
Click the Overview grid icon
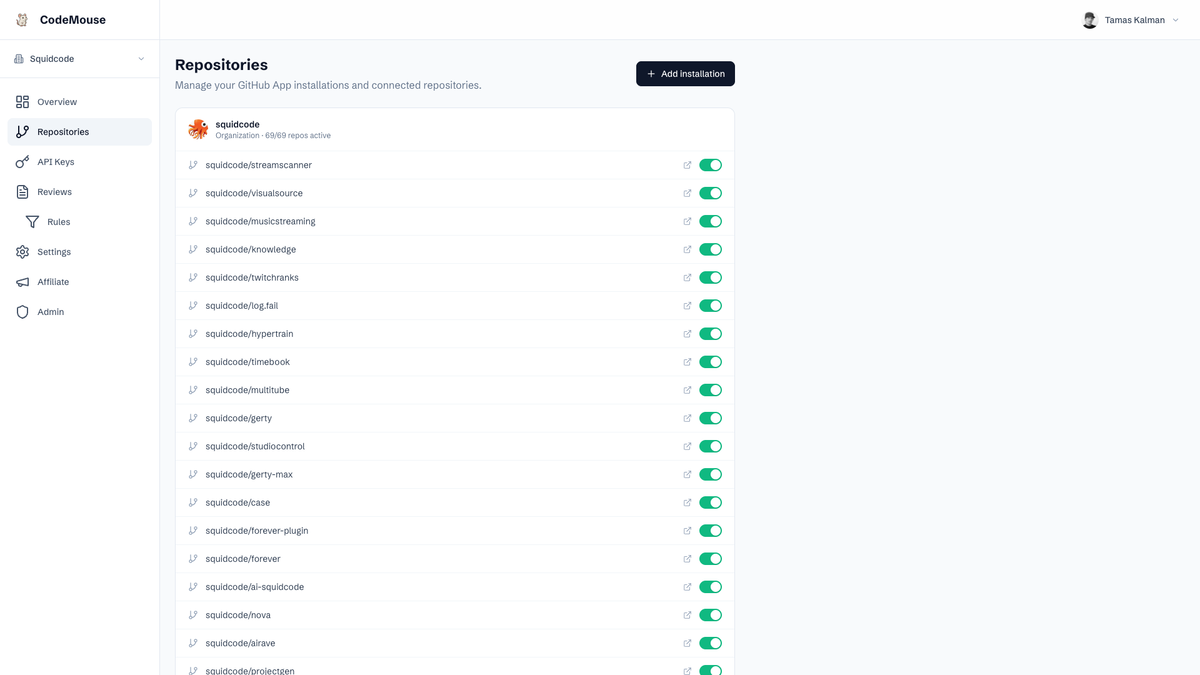pyautogui.click(x=22, y=102)
